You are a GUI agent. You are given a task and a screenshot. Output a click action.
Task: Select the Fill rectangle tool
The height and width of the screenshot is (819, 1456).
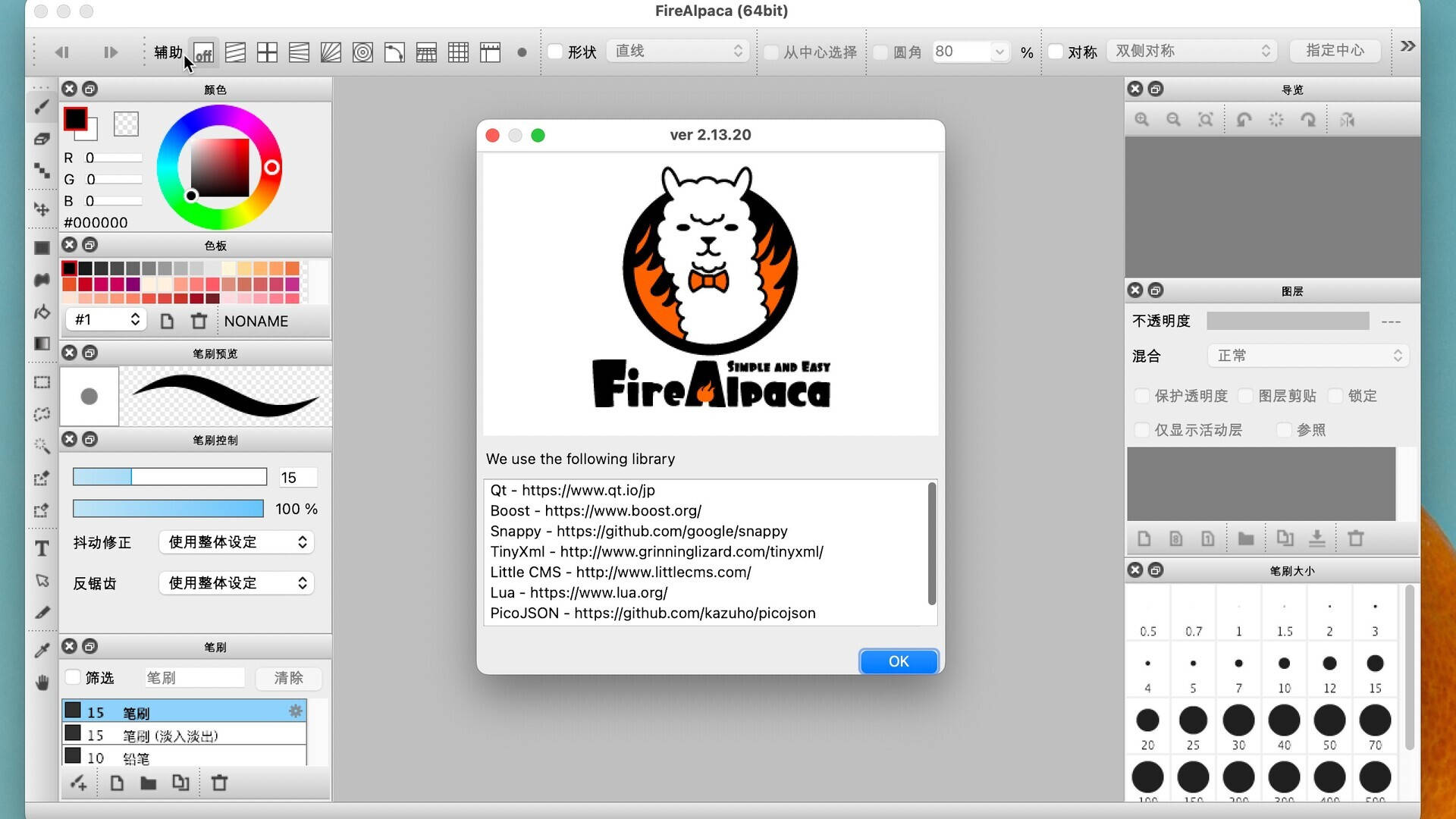pos(42,248)
